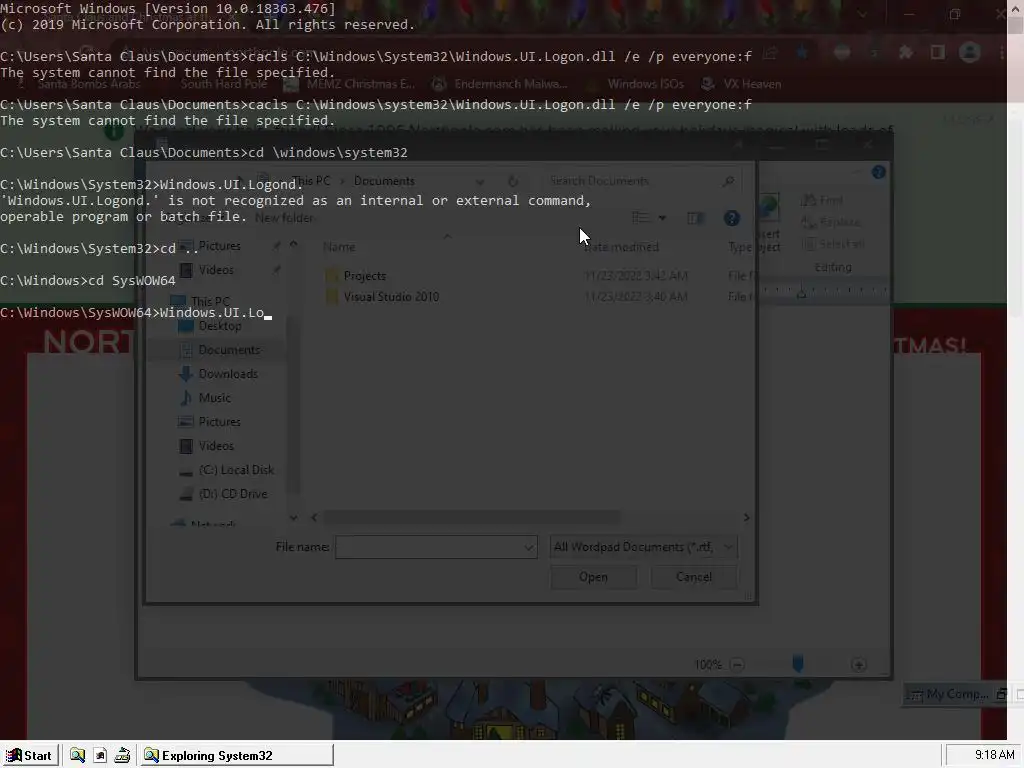Click WordPad zoom out minus button
This screenshot has height=768, width=1024.
coord(737,665)
